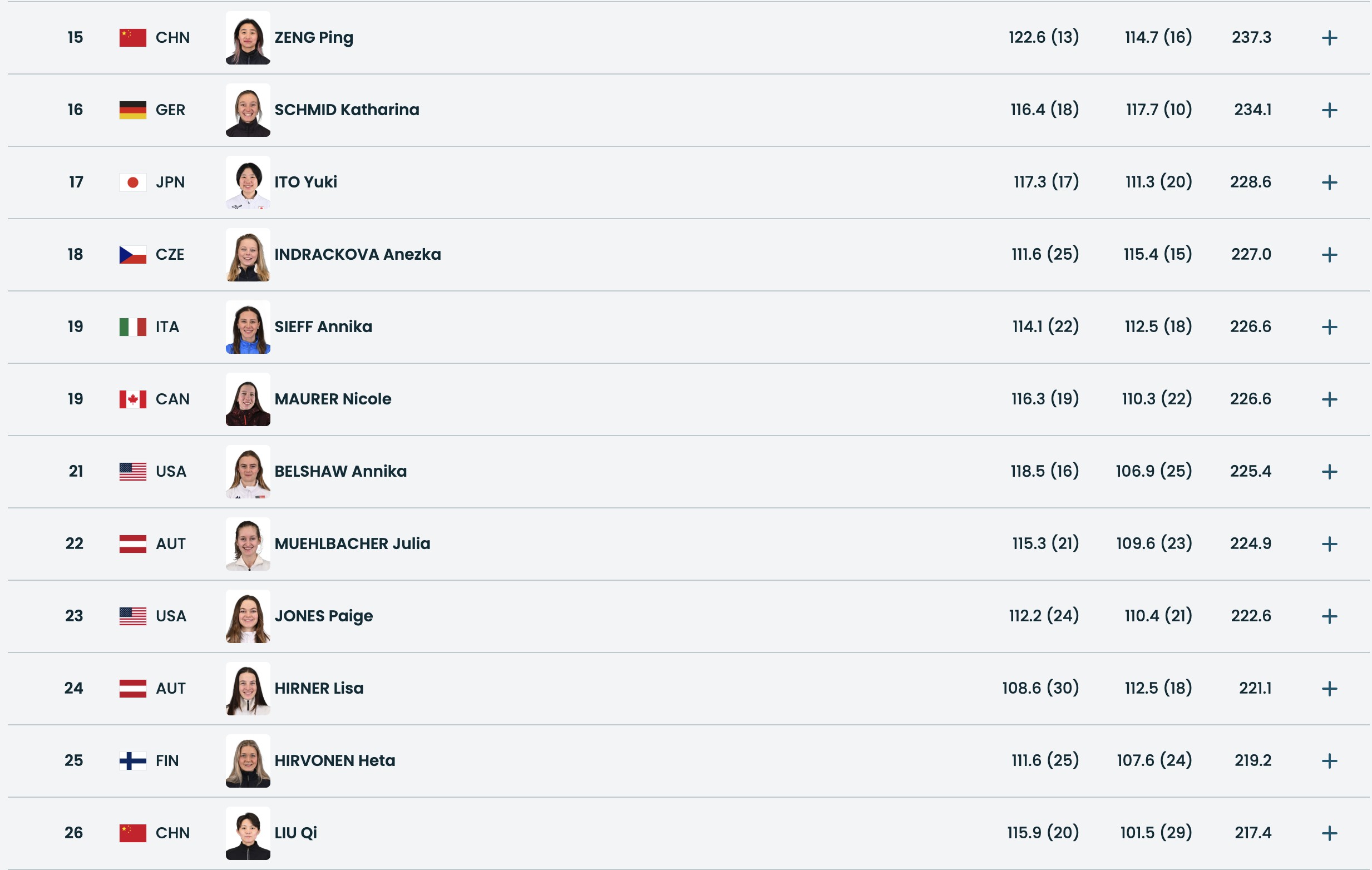
Task: Click LIU Qi's portrait photo
Action: (248, 833)
